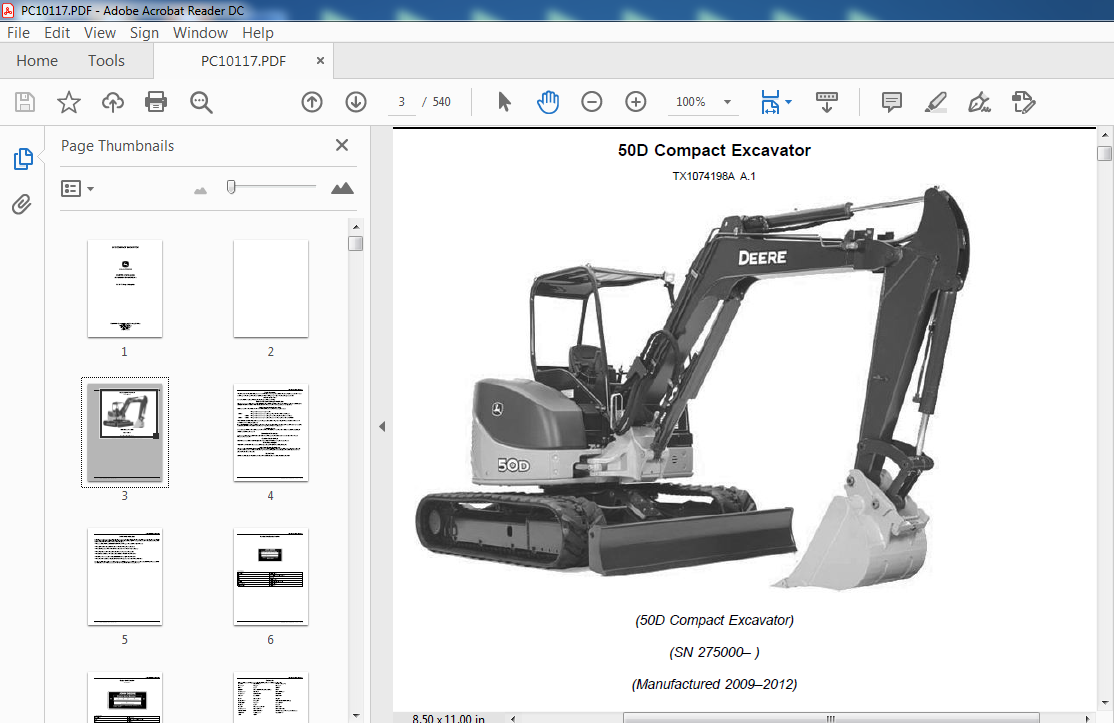Select page 5 thumbnail

125,577
